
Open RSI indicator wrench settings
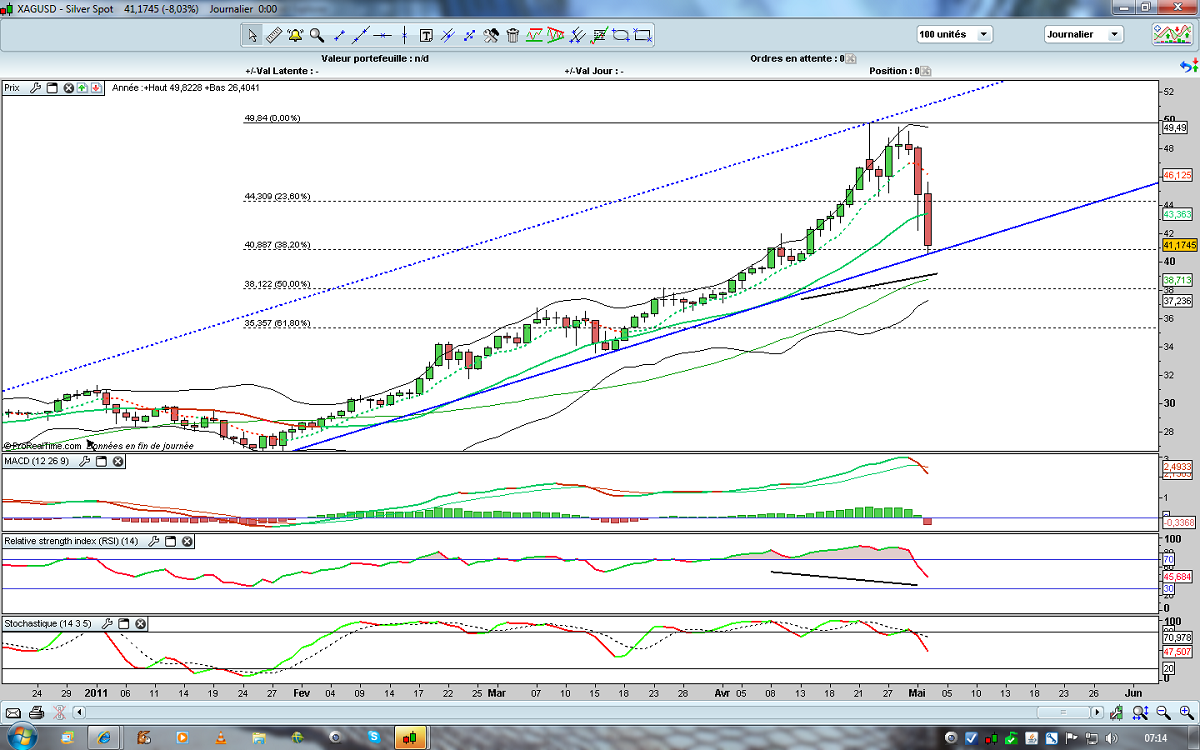[x=153, y=541]
